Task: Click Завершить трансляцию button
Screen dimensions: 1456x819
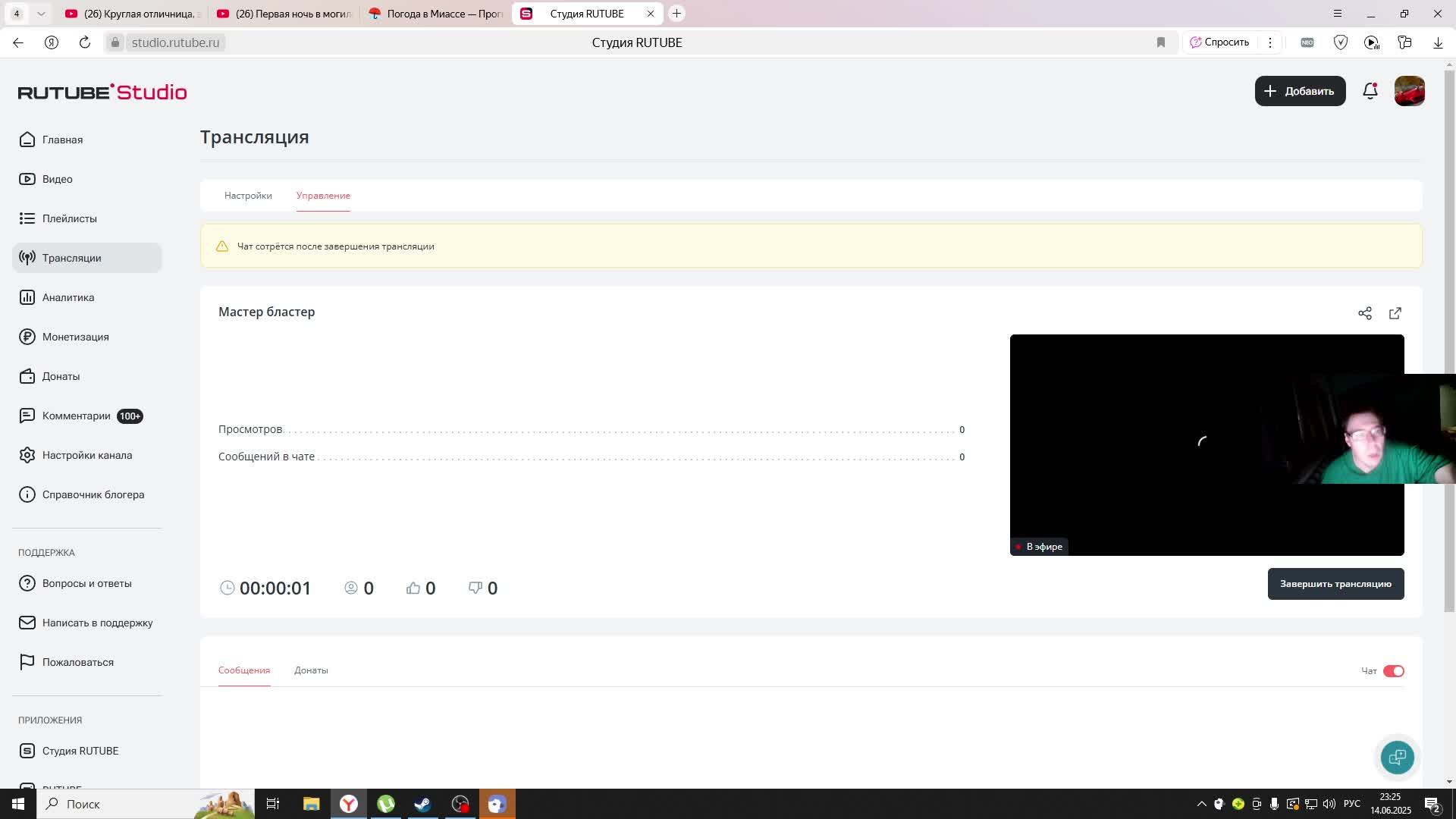Action: 1335,584
